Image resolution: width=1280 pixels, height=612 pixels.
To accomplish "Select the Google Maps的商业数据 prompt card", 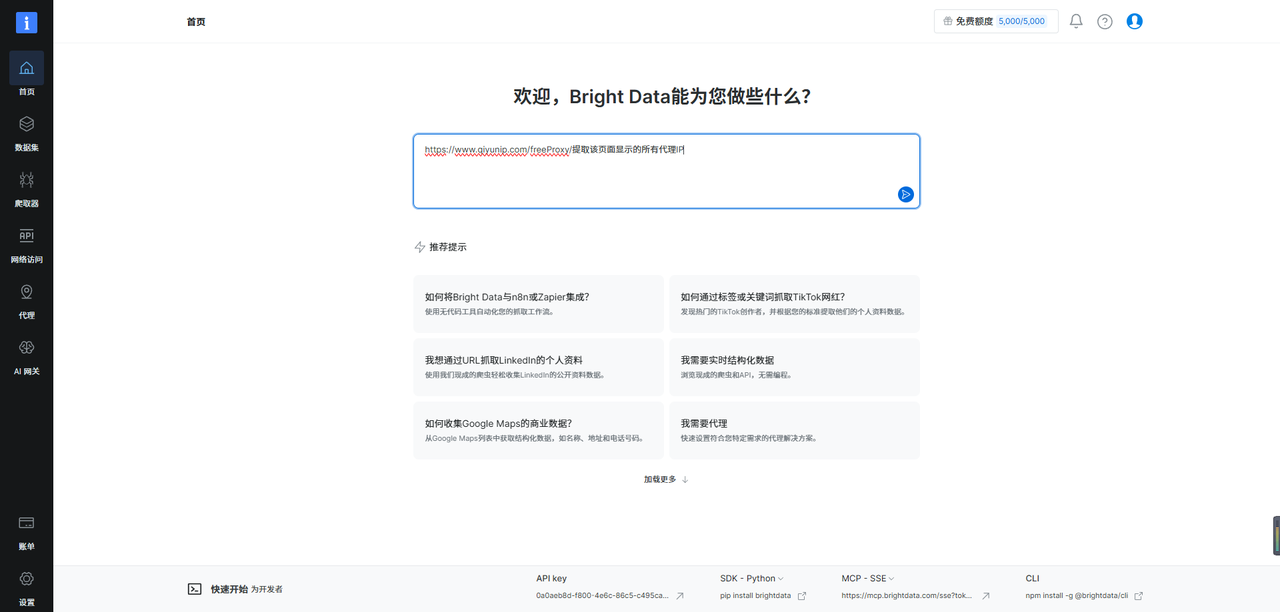I will 538,430.
